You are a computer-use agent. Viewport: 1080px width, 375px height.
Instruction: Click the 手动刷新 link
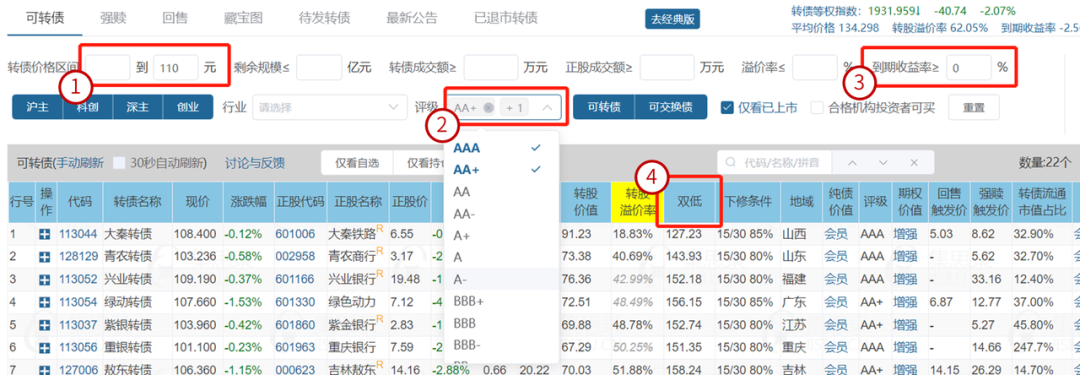pyautogui.click(x=80, y=163)
